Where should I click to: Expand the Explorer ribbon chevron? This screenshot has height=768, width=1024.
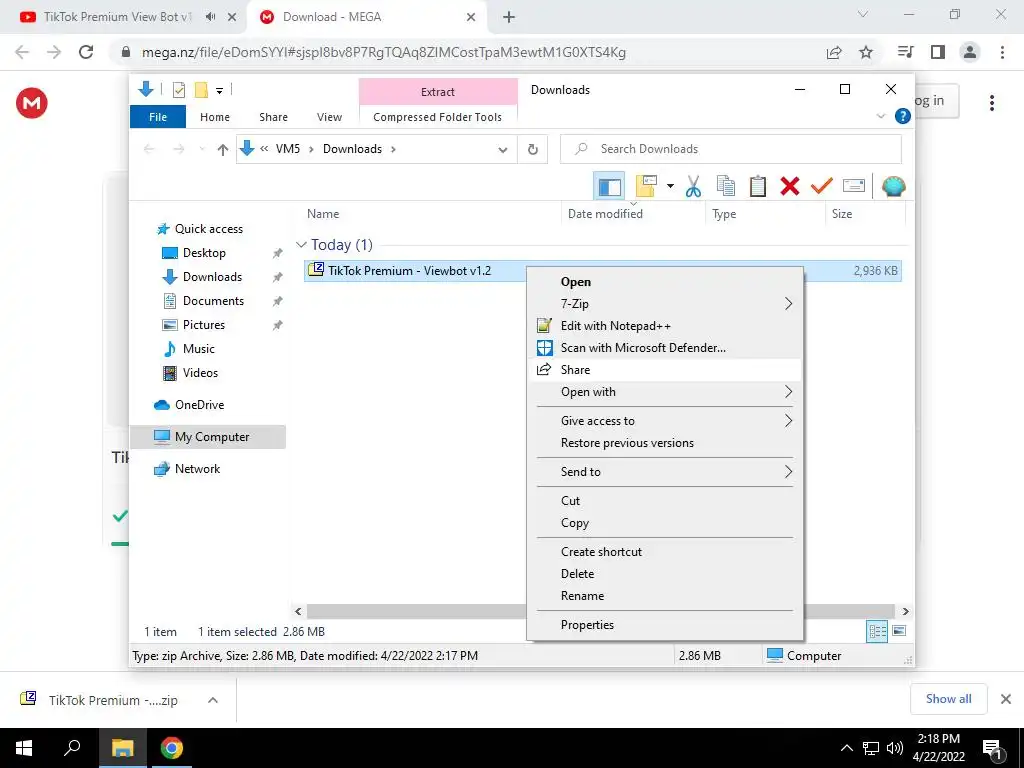point(880,116)
